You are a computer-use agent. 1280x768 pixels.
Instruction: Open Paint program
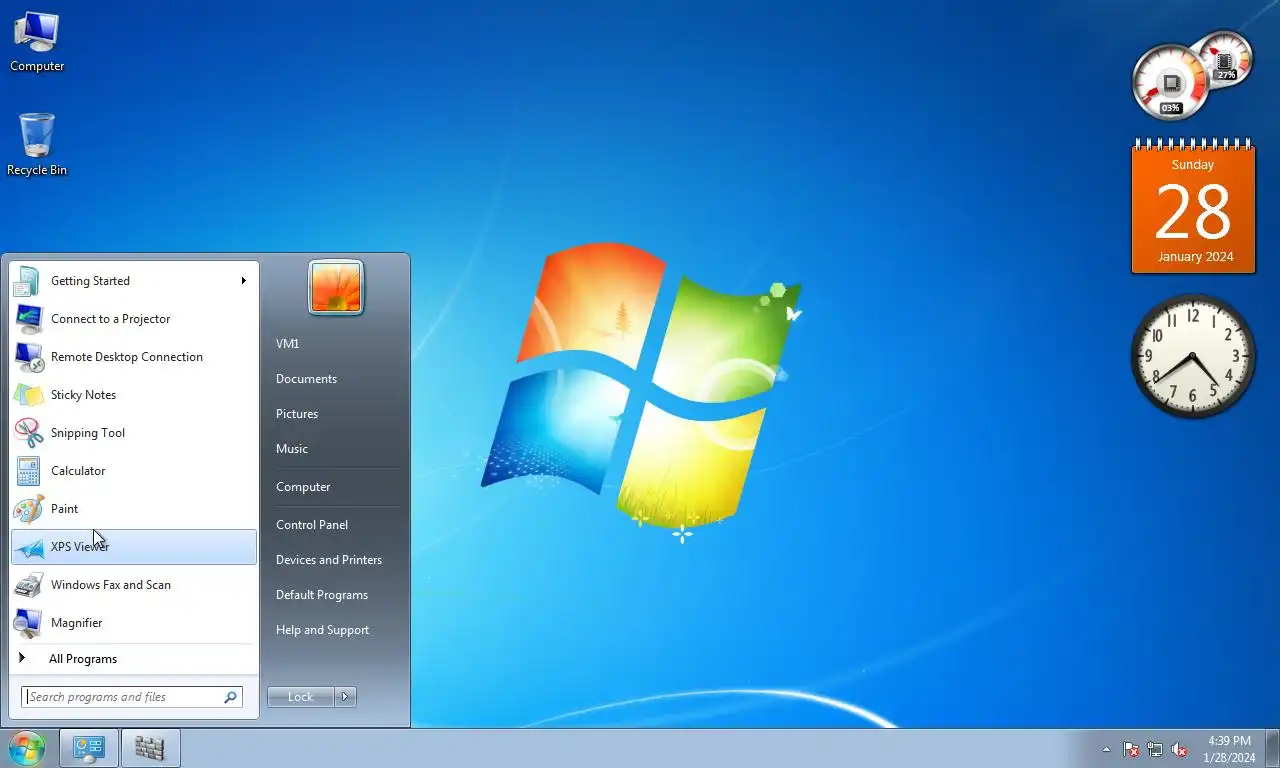[133, 509]
